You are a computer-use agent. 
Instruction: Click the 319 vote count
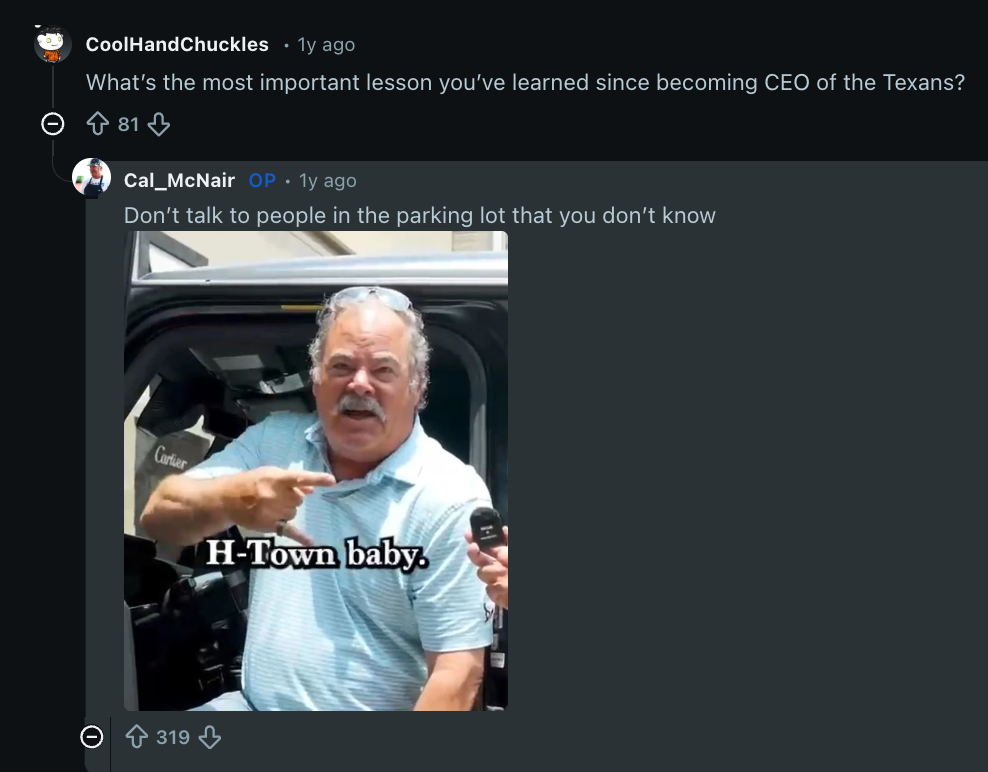click(x=172, y=737)
